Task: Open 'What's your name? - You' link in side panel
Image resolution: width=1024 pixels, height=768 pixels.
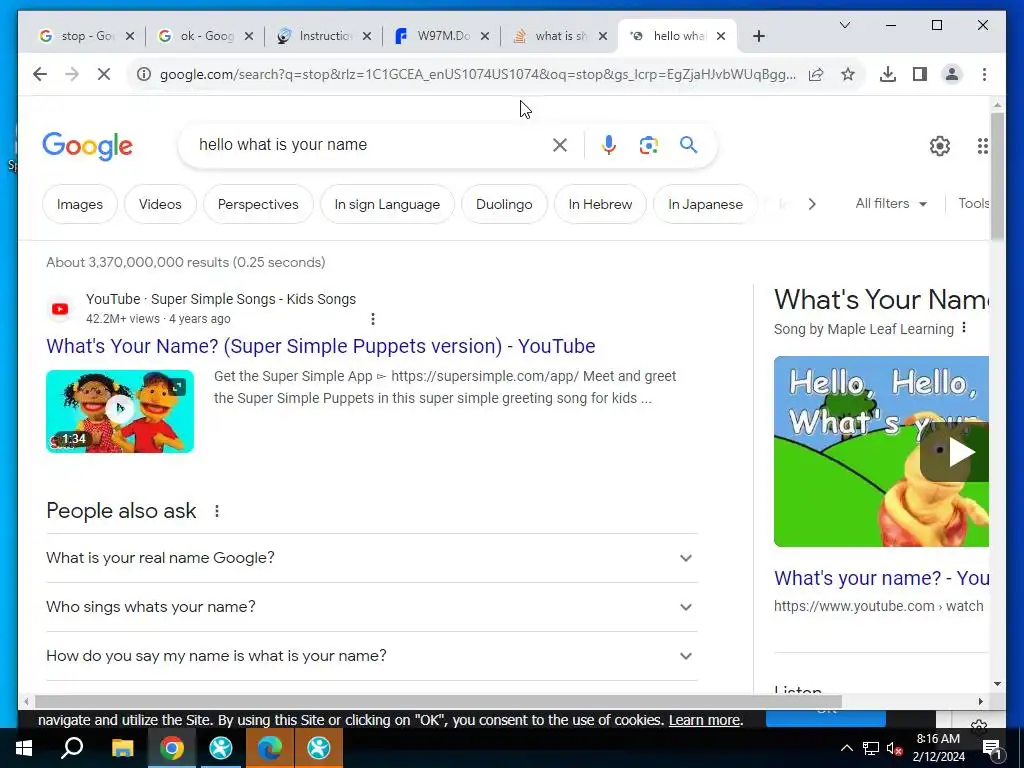Action: pos(882,578)
